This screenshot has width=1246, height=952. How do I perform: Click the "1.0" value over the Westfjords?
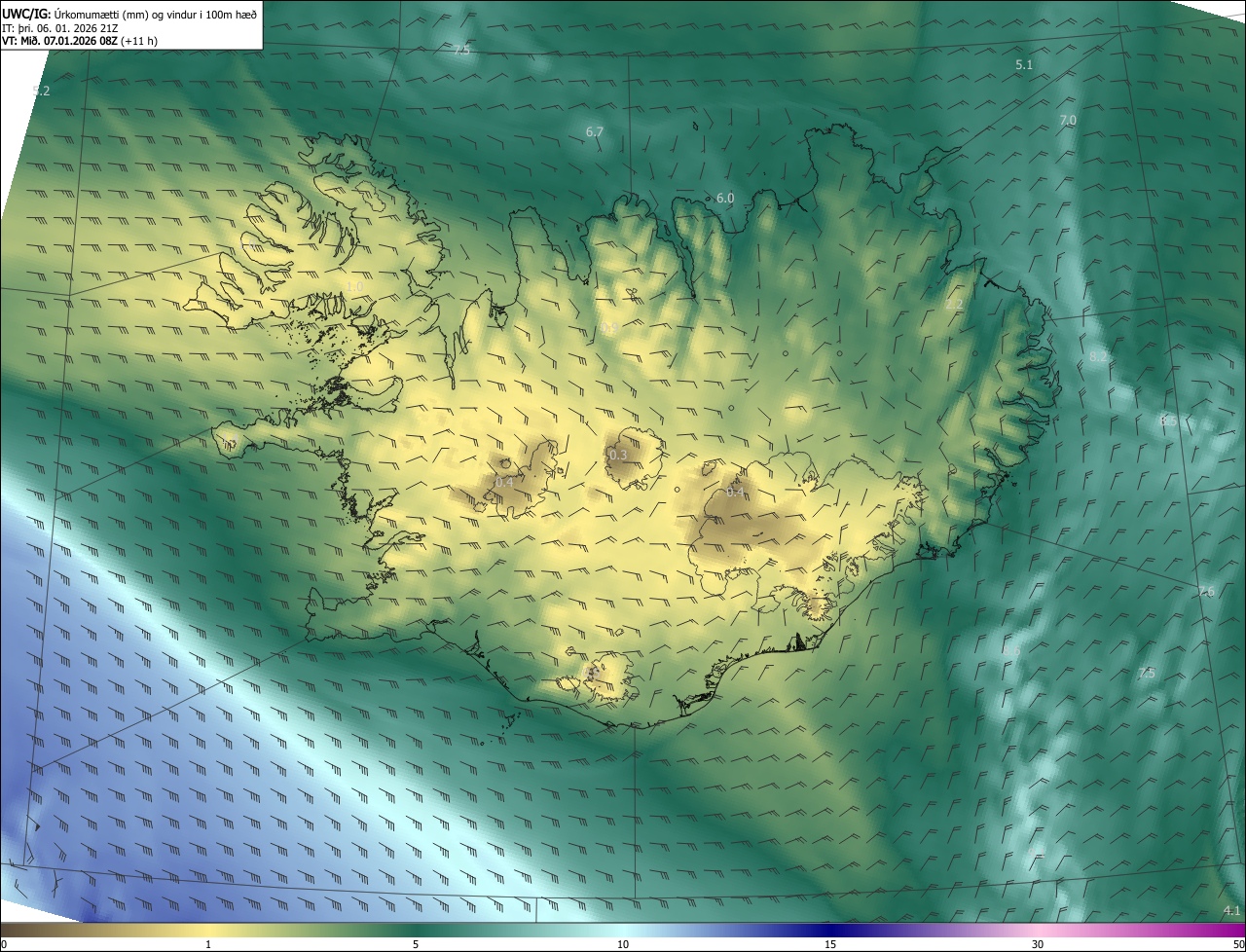pyautogui.click(x=353, y=287)
